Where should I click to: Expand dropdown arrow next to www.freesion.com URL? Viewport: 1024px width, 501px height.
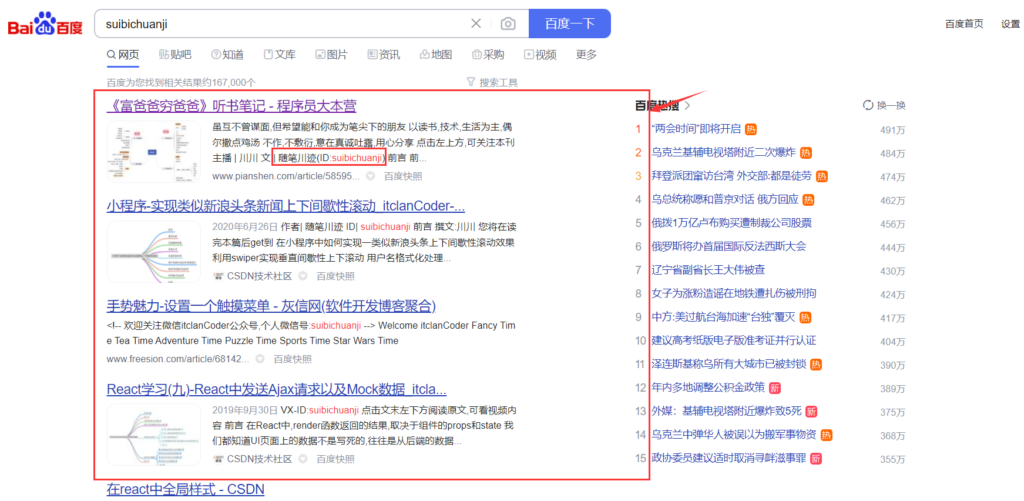coord(260,359)
